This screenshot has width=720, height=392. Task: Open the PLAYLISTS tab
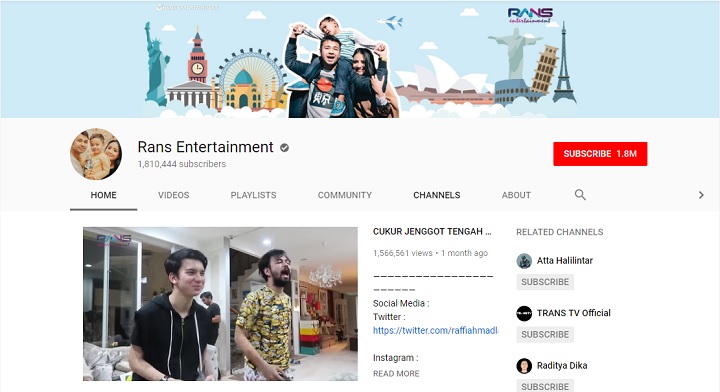coord(253,195)
